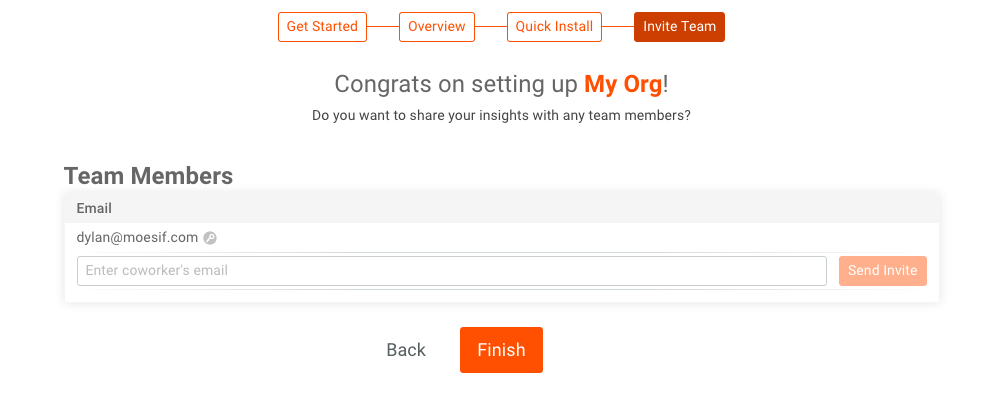Click the exclamation mark after My Org
The image size is (1000, 400).
(x=666, y=84)
